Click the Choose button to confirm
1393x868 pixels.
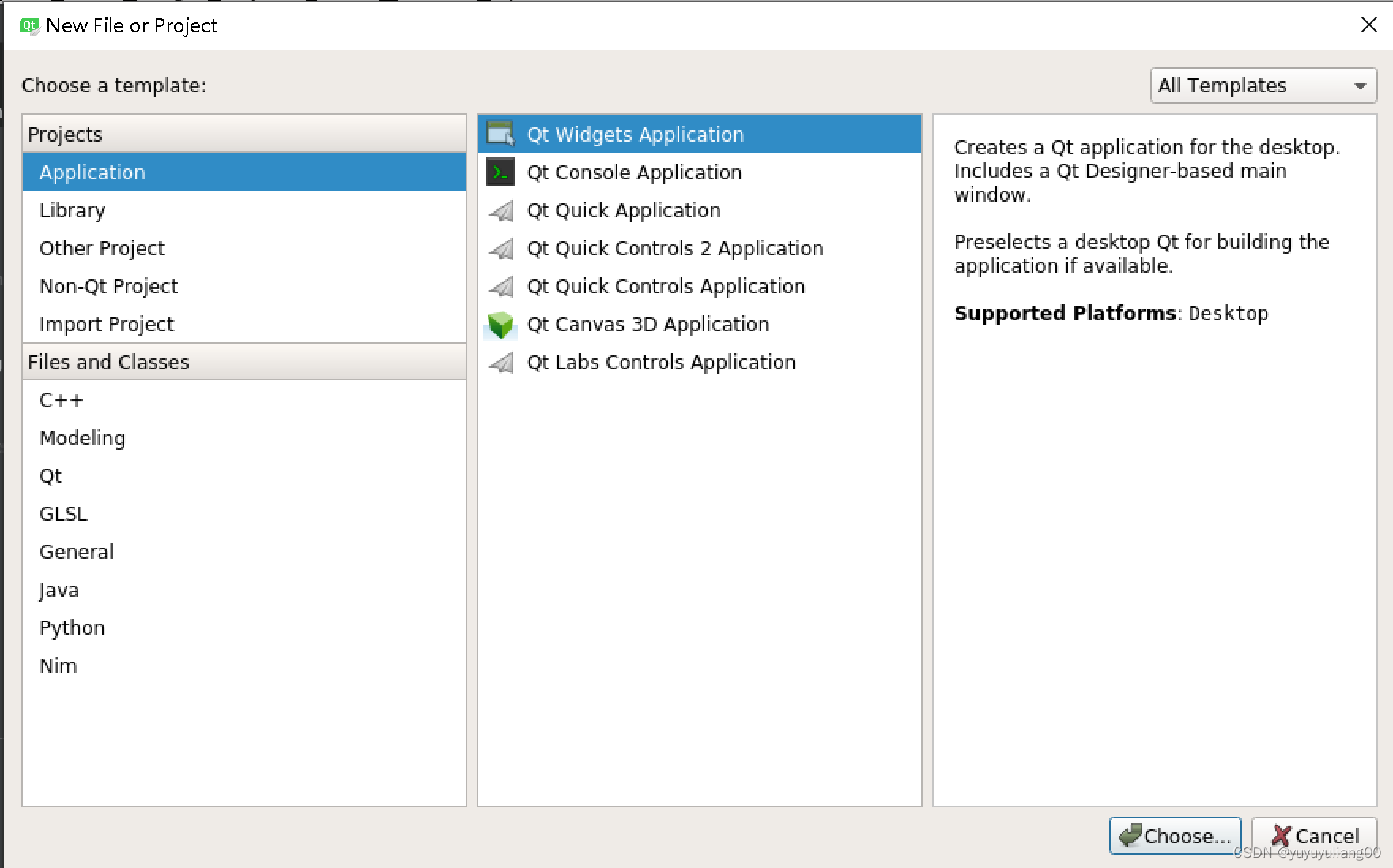coord(1176,836)
